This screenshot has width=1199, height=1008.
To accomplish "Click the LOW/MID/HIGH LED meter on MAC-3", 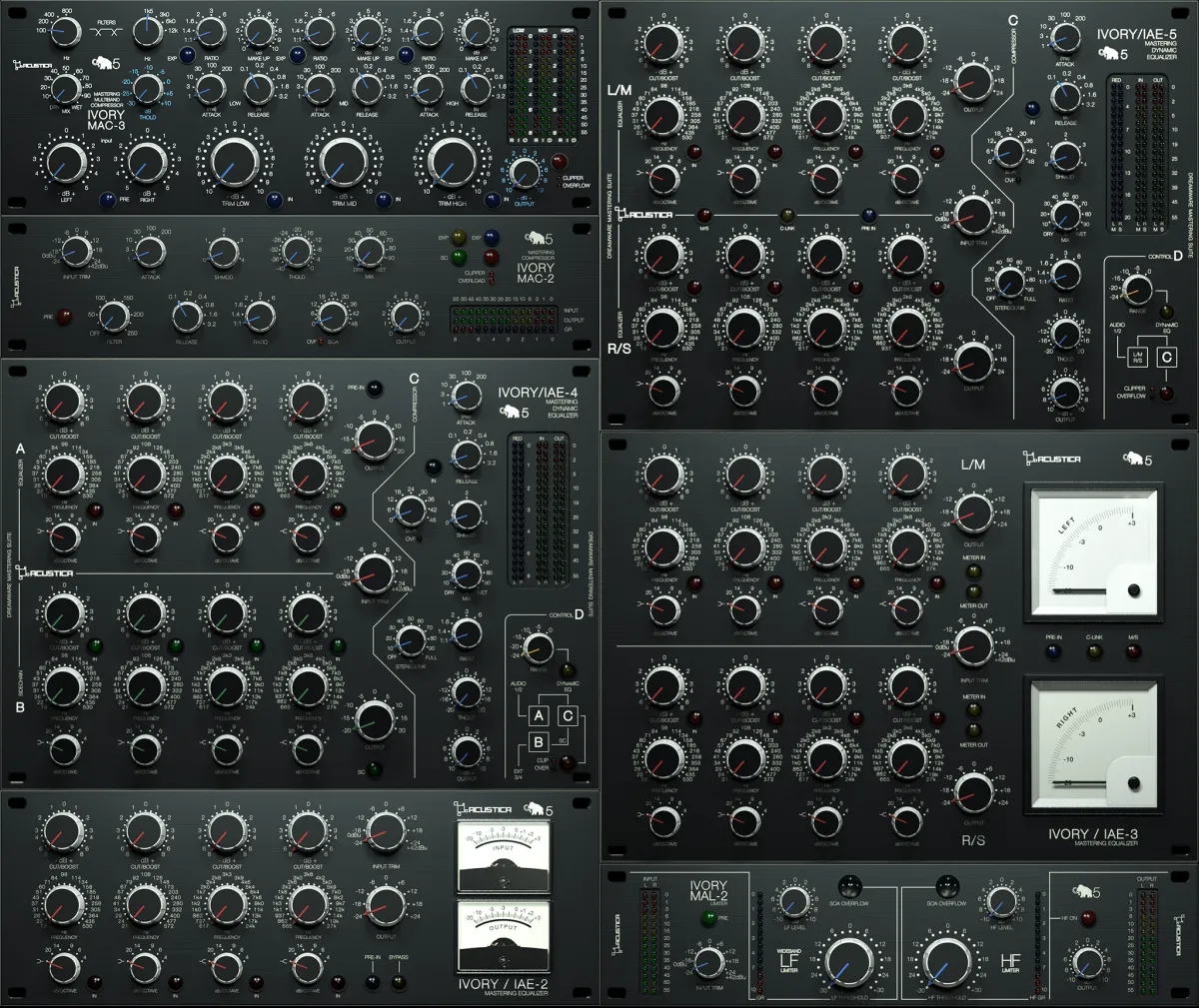I will tap(545, 88).
